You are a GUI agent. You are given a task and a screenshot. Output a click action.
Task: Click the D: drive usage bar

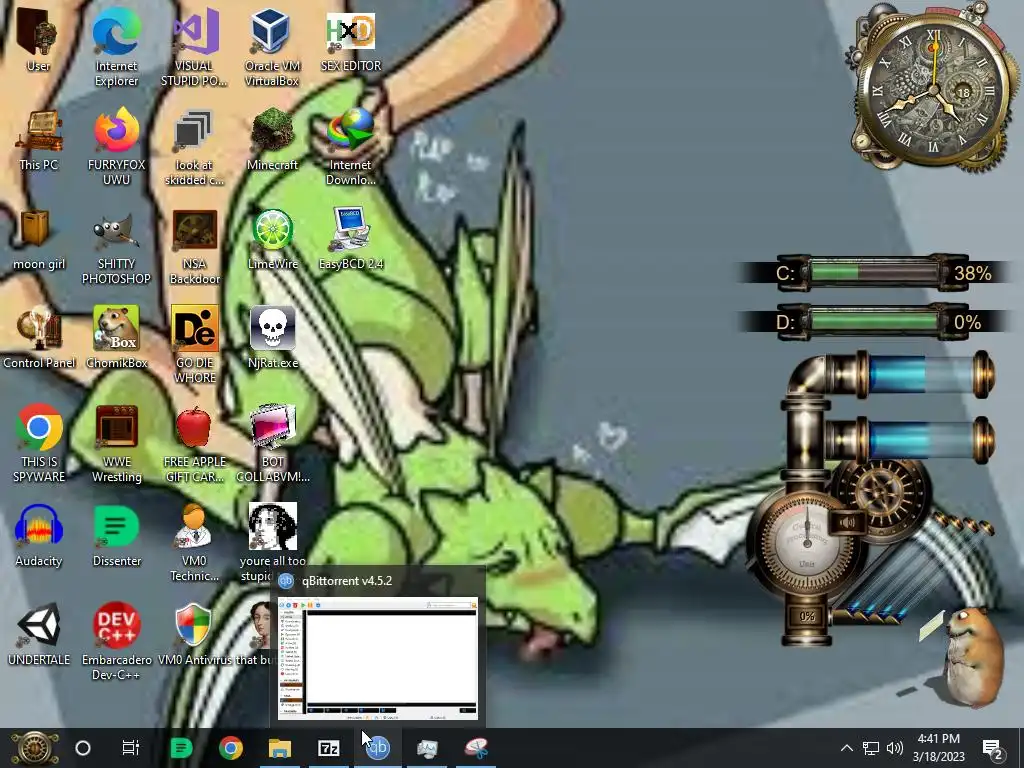click(x=875, y=322)
